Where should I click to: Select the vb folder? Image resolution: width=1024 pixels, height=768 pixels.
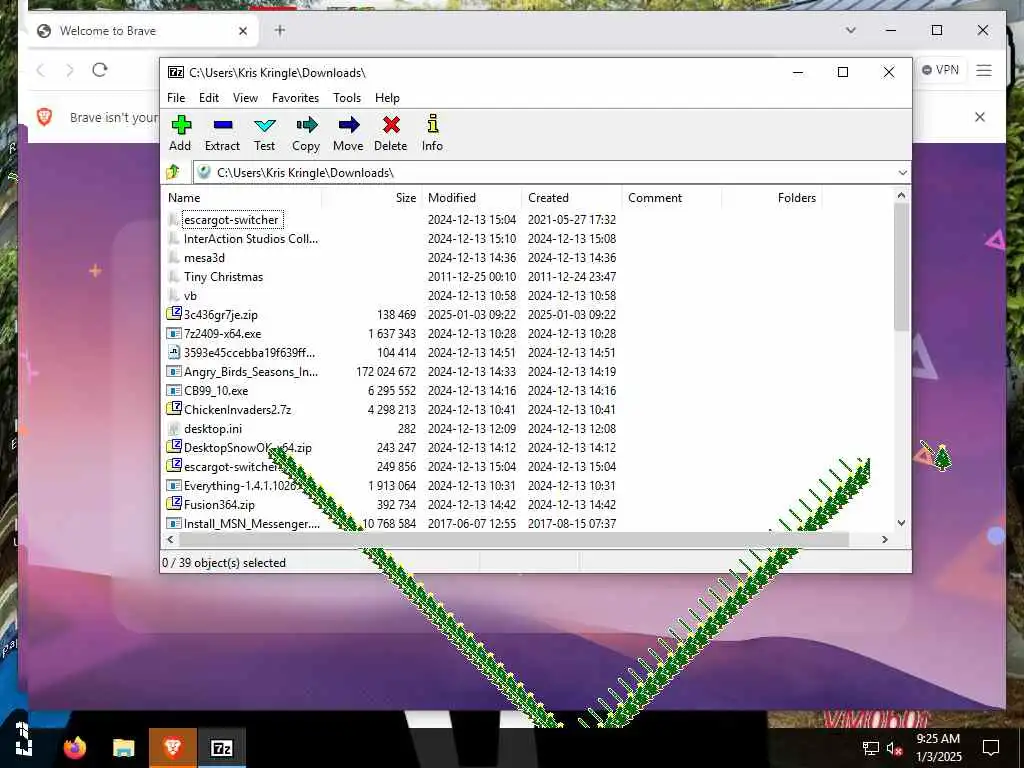(190, 296)
